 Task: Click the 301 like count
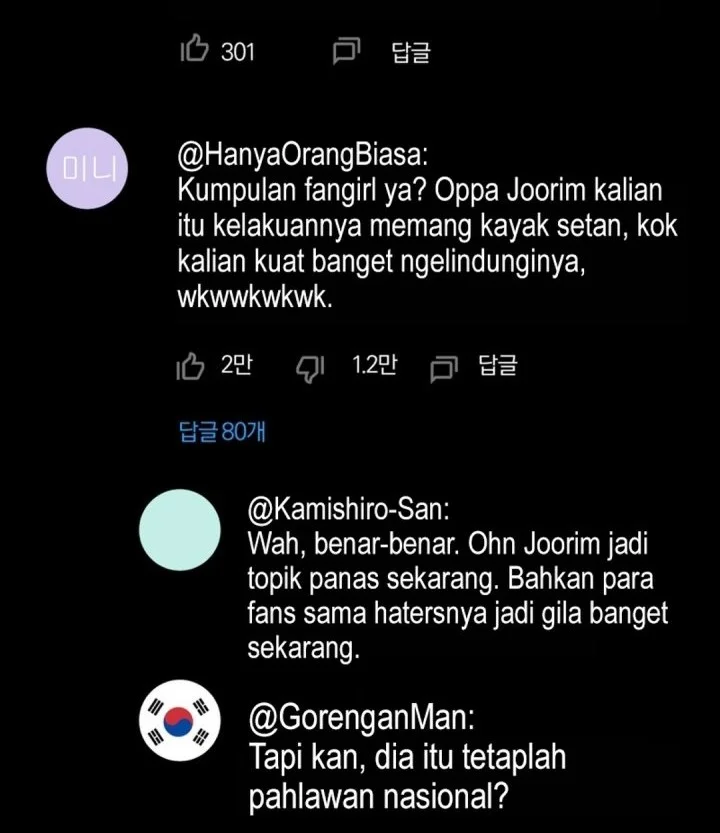238,52
